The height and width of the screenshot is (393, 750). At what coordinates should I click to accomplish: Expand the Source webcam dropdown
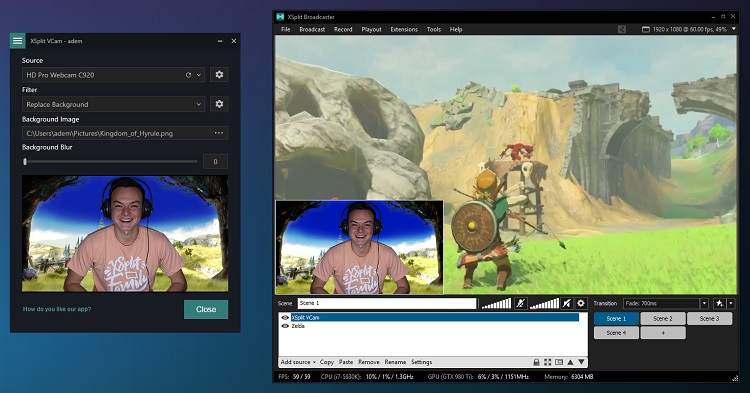199,75
